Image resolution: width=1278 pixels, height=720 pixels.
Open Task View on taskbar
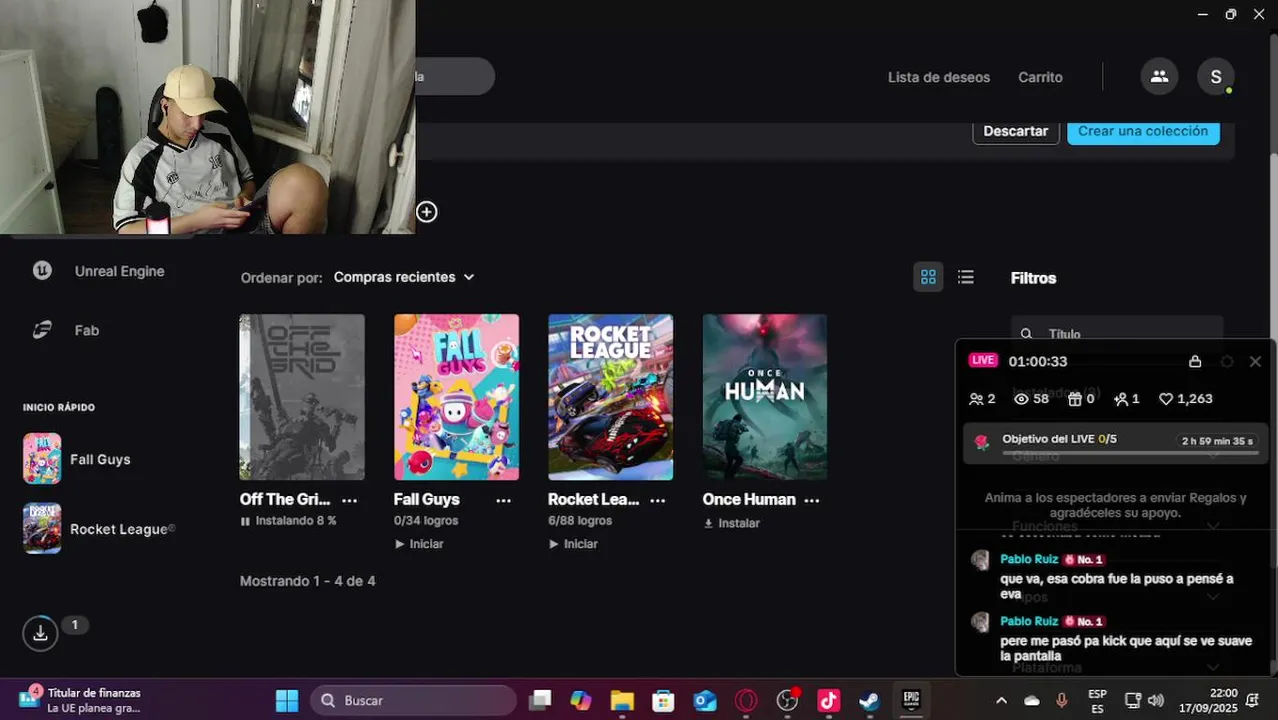coord(540,700)
